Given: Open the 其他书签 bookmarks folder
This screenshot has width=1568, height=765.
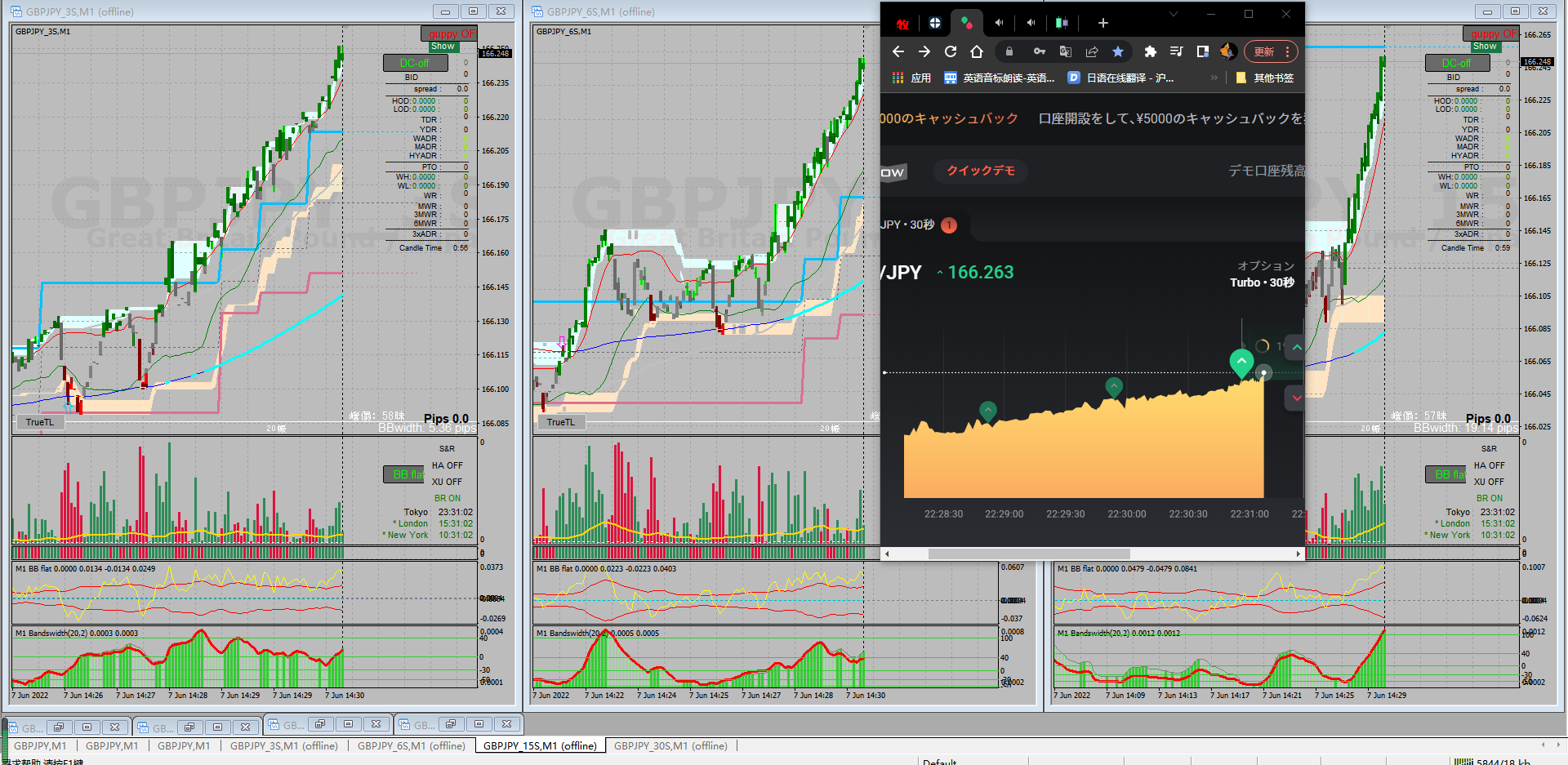Looking at the screenshot, I should click(x=1265, y=78).
